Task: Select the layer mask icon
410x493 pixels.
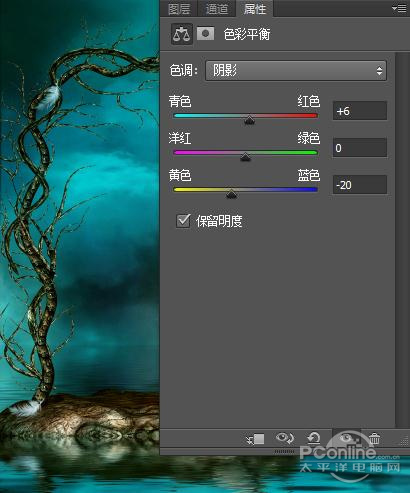Action: [205, 34]
